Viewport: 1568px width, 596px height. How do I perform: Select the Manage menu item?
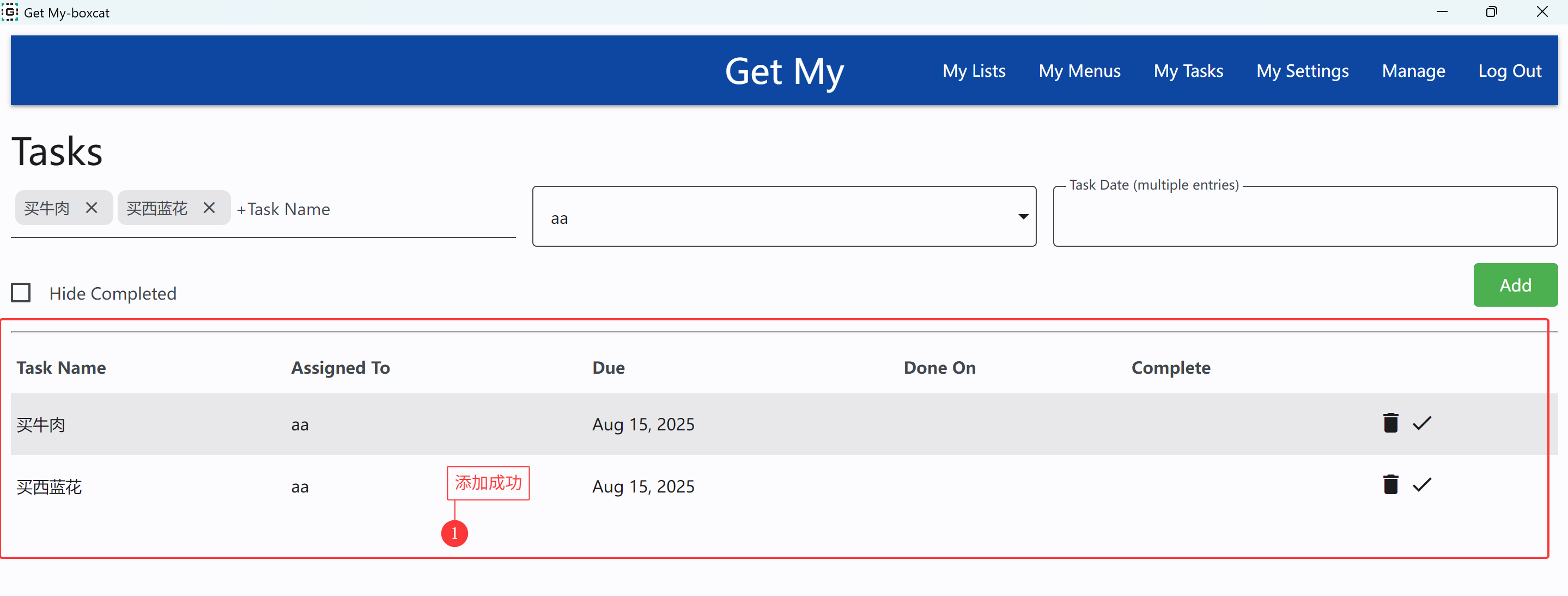click(x=1413, y=71)
